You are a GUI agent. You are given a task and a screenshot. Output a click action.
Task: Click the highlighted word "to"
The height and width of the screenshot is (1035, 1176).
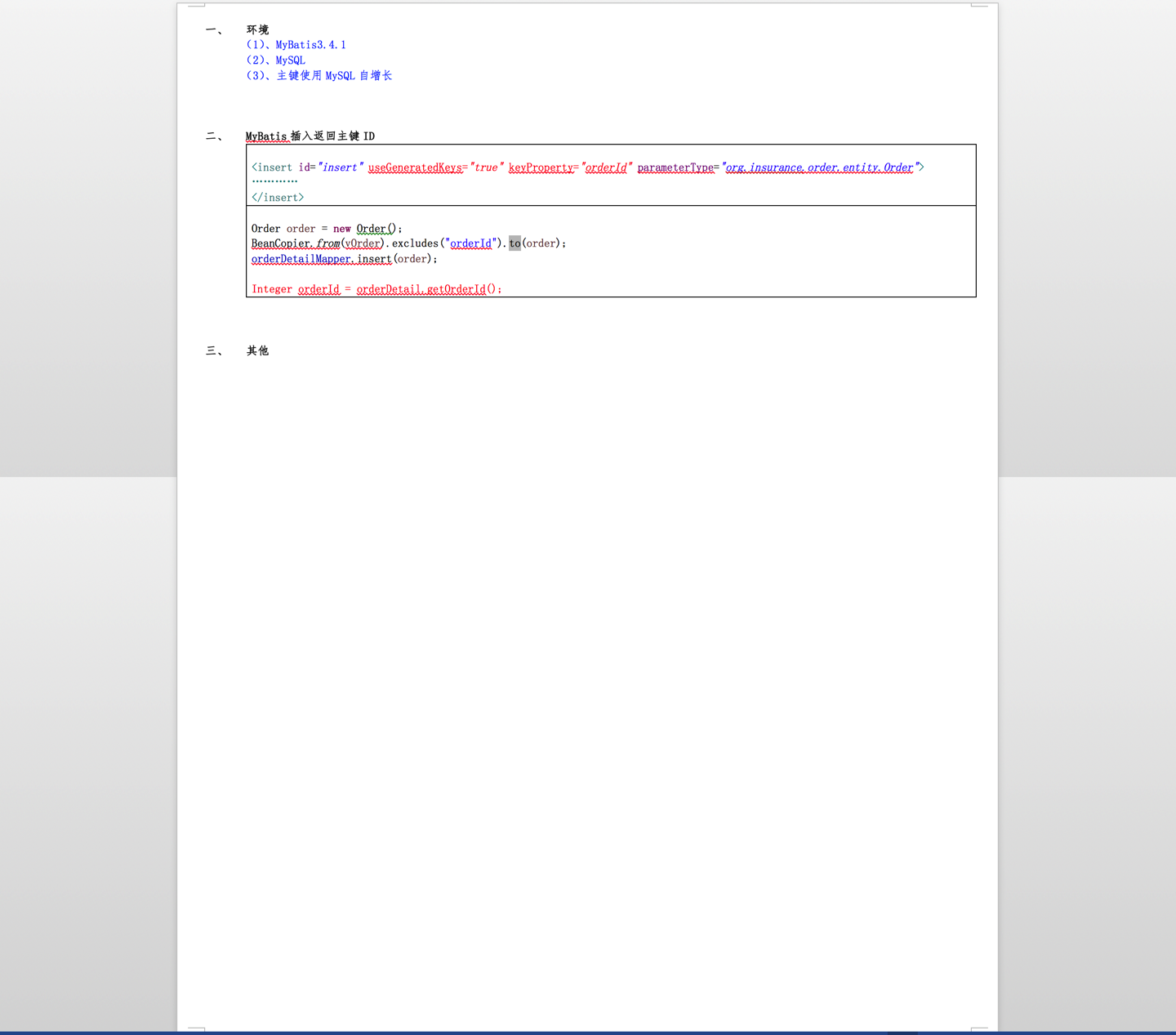click(514, 243)
